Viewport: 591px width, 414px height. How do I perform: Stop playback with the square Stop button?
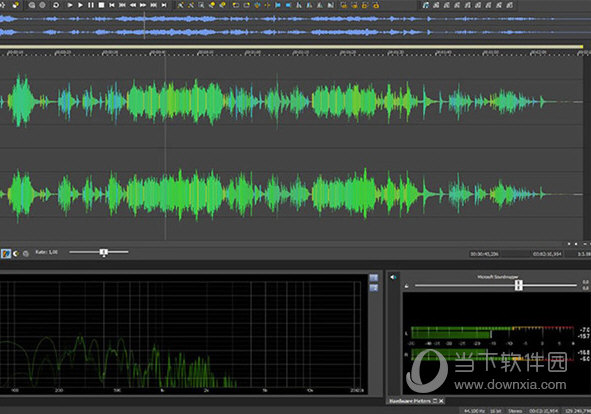pos(101,5)
